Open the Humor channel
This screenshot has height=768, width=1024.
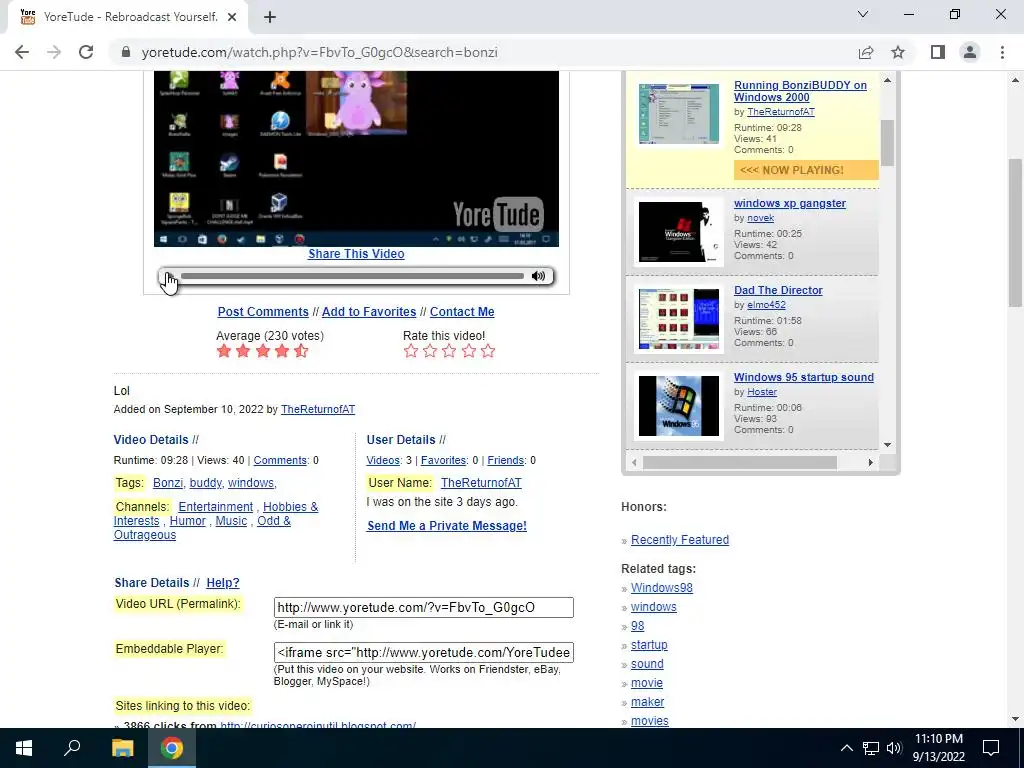(187, 521)
